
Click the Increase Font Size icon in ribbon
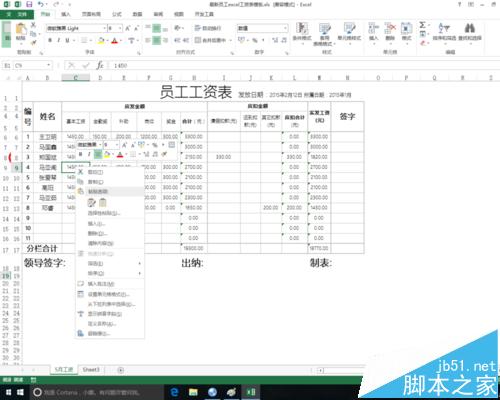128,28
